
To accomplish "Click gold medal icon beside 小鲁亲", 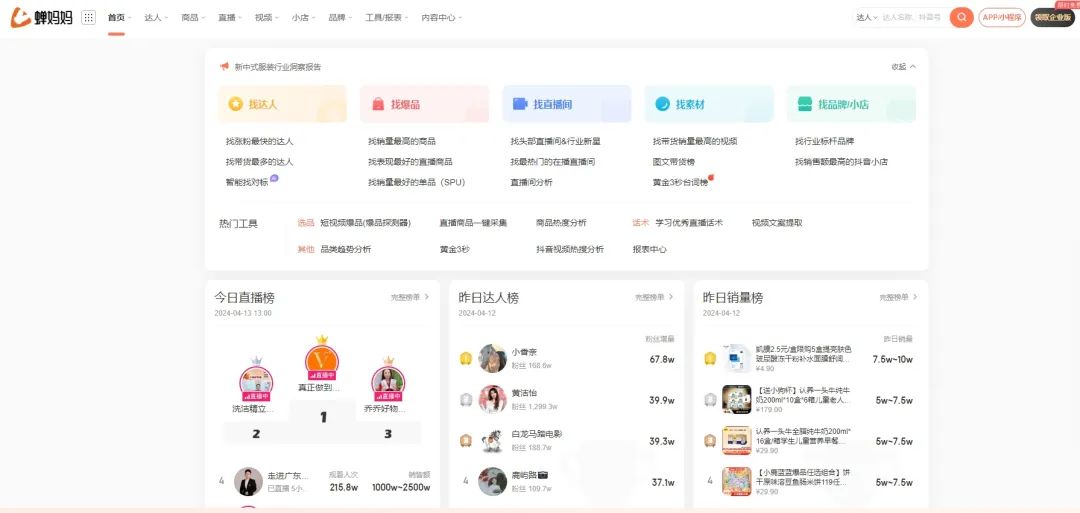I will [466, 358].
